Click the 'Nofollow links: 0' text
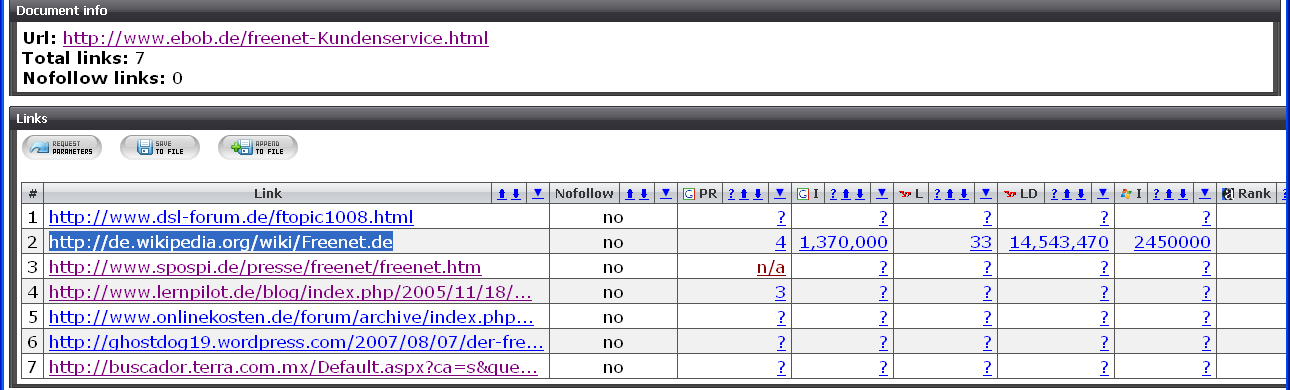Image resolution: width=1290 pixels, height=390 pixels. pyautogui.click(x=102, y=77)
